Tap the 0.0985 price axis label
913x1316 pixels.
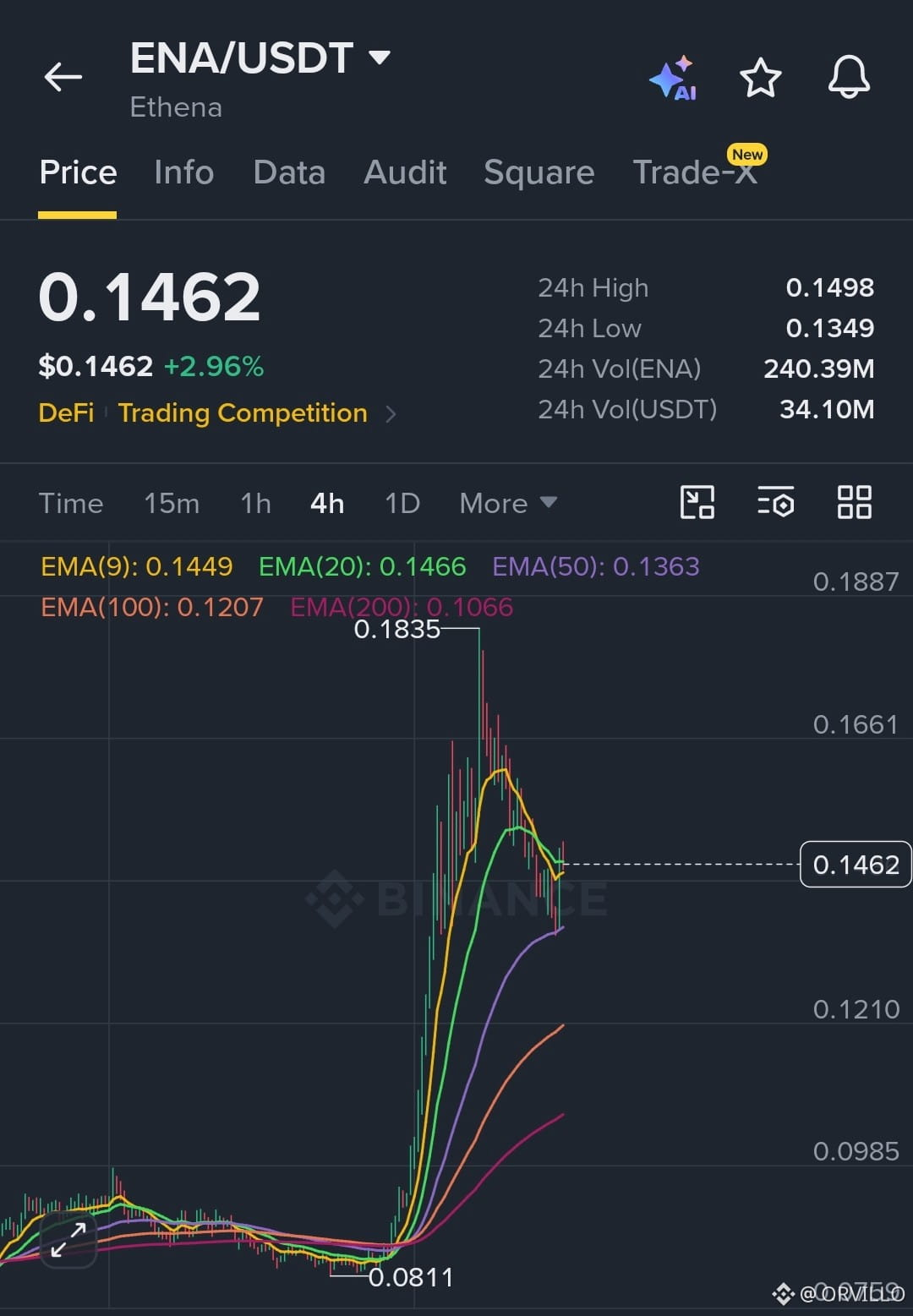856,1151
